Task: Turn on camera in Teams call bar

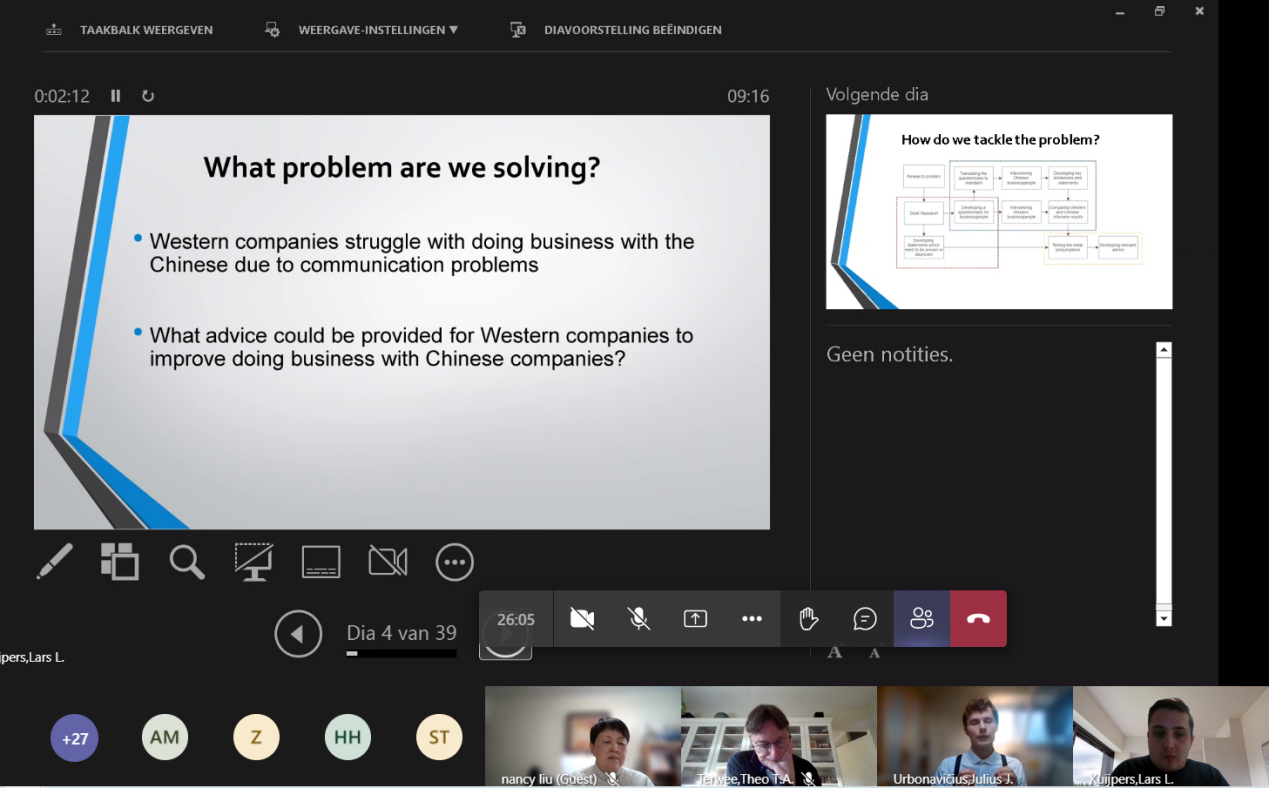Action: click(x=582, y=619)
